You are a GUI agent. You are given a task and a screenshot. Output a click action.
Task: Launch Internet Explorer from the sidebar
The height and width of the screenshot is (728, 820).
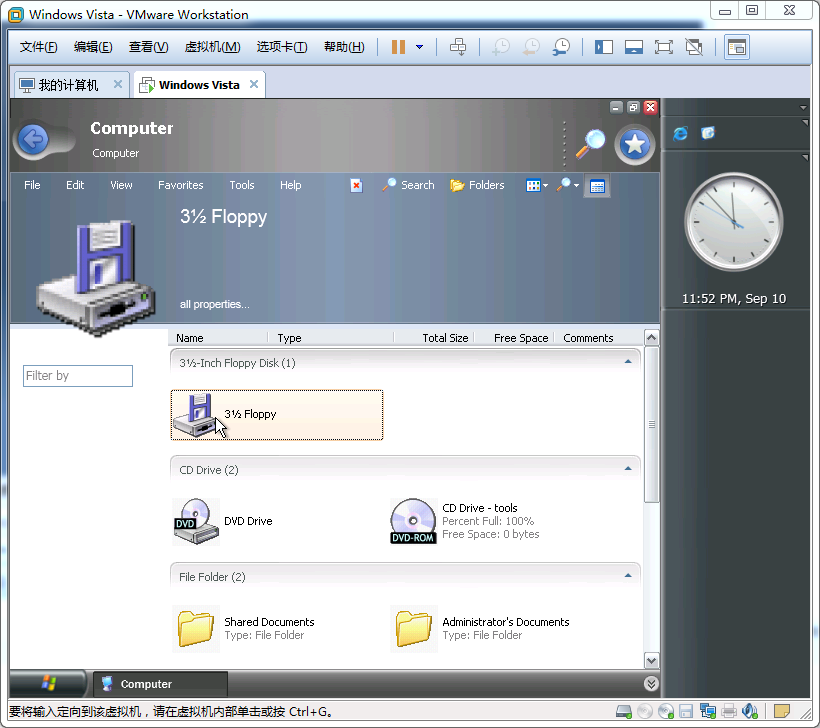[x=680, y=133]
